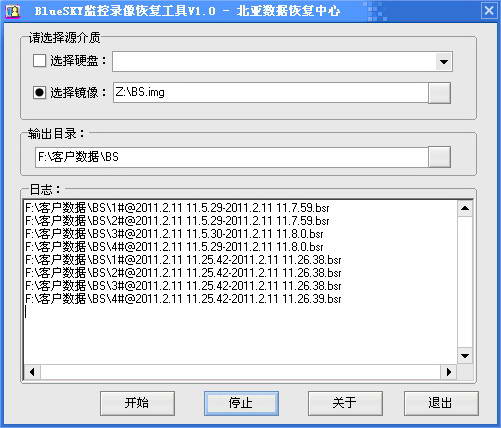501x428 pixels.
Task: Click the BlueSKY app icon in title bar
Action: pyautogui.click(x=13, y=11)
